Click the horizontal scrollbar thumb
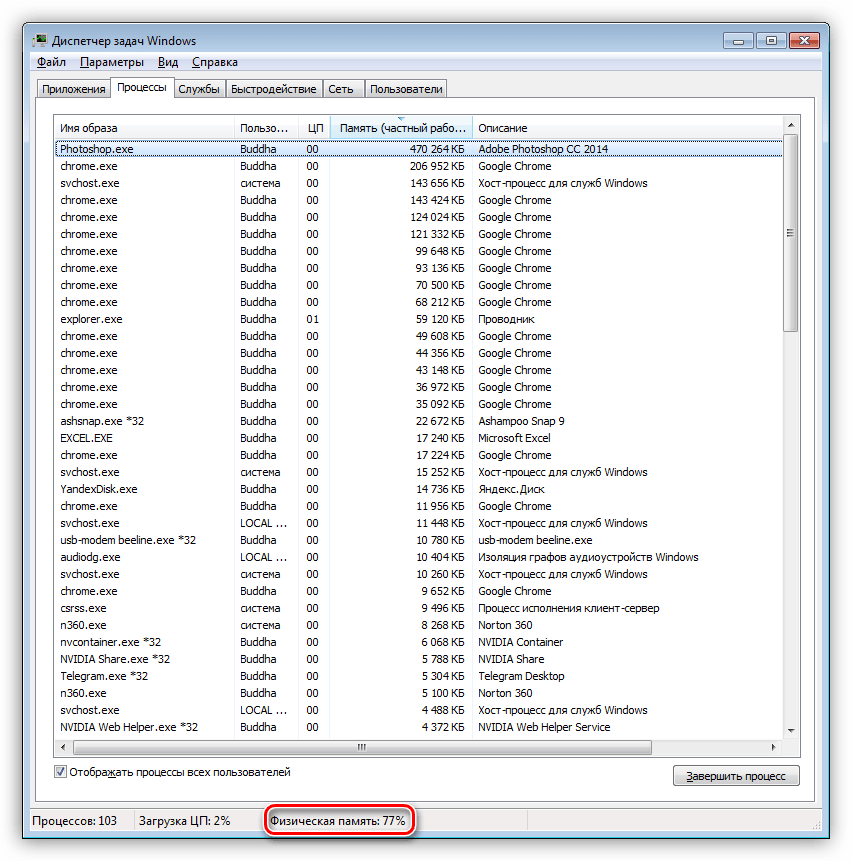Screen dimensions: 852x861 point(360,747)
